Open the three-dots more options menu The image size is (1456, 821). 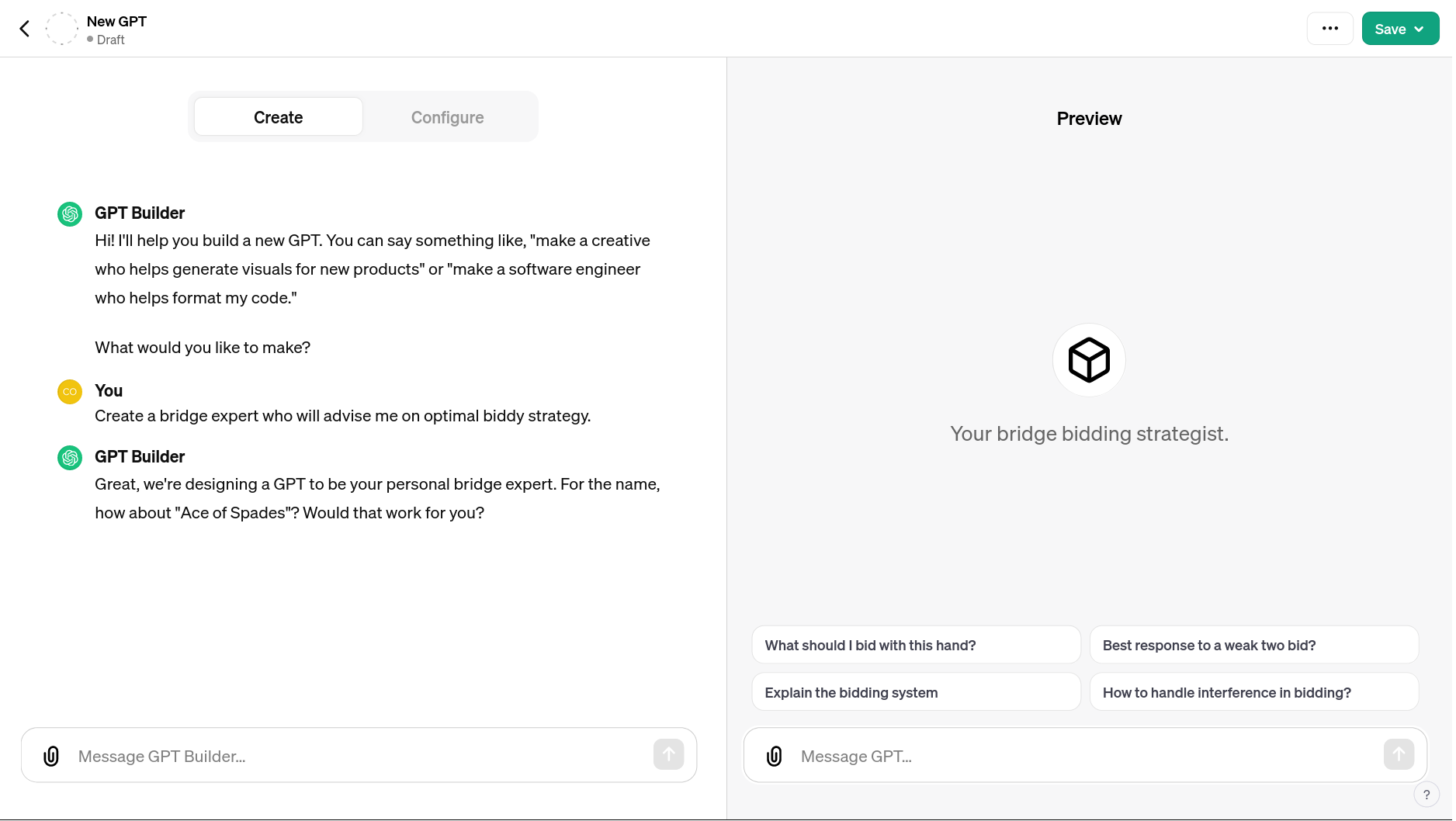[x=1329, y=29]
